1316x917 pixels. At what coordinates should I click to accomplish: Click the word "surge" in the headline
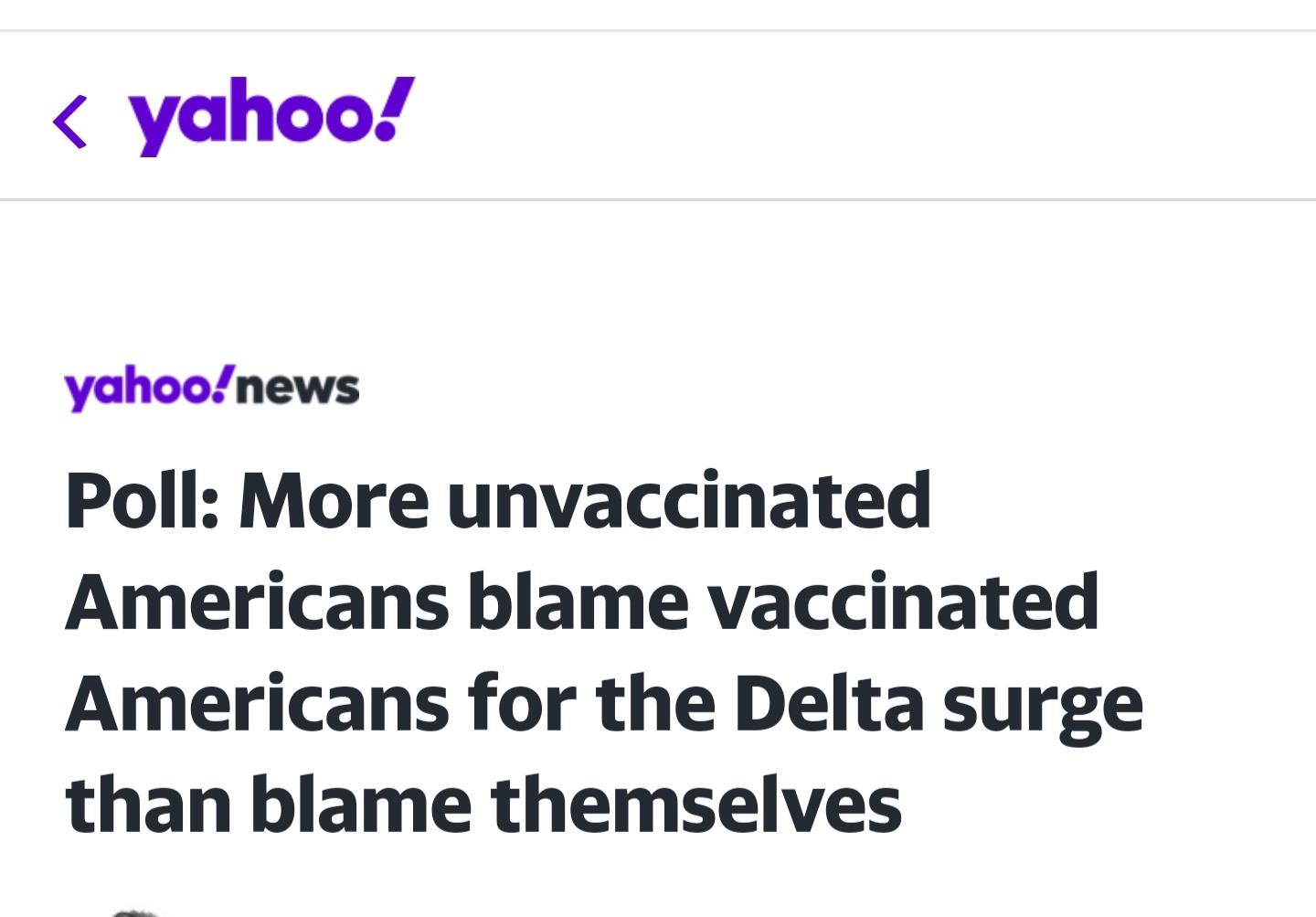coord(1042,706)
